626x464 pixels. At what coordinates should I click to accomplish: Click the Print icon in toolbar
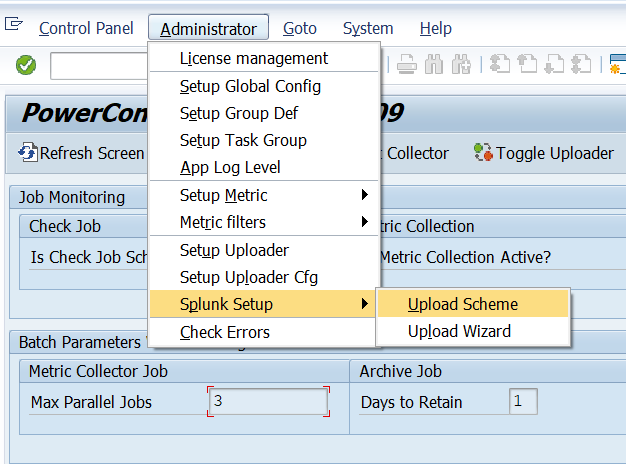coord(406,65)
